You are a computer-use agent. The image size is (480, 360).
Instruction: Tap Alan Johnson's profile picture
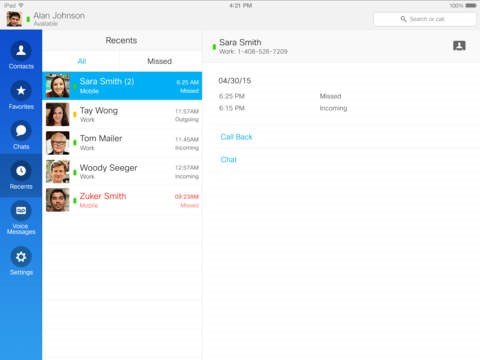tap(14, 19)
